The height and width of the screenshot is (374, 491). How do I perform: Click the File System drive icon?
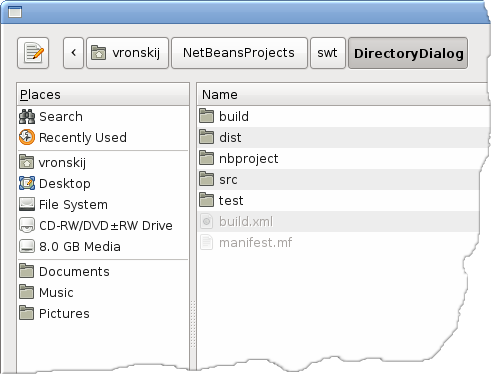(x=27, y=204)
